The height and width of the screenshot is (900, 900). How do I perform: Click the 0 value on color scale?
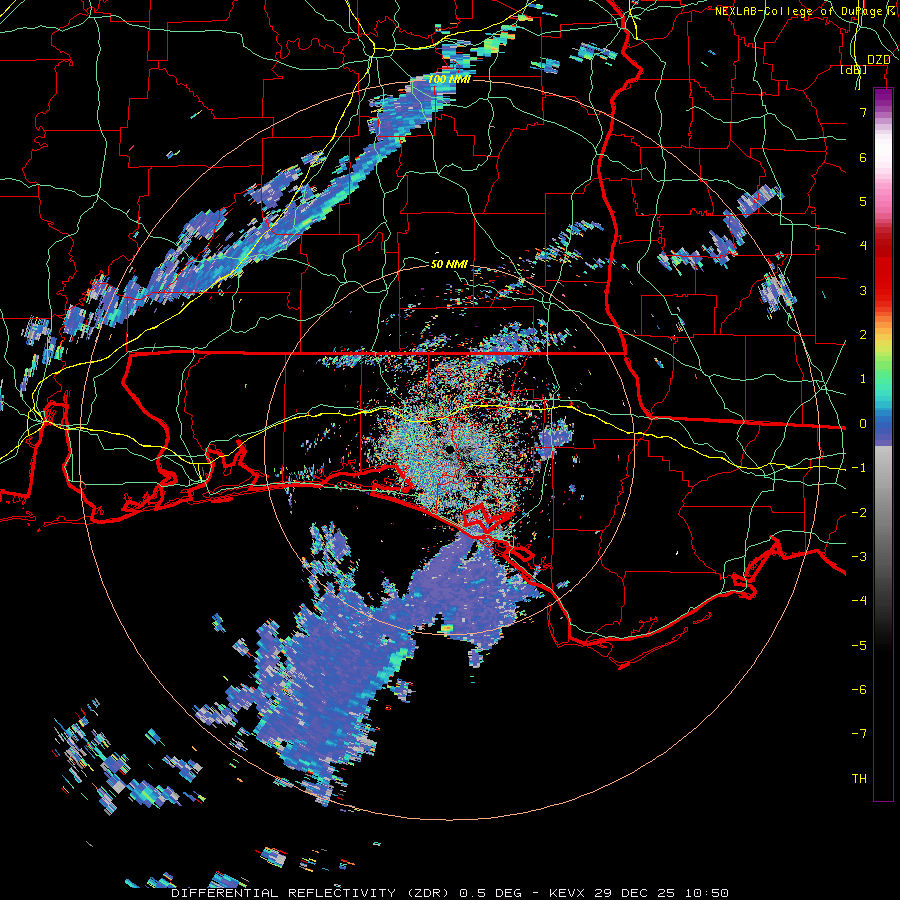coord(863,424)
